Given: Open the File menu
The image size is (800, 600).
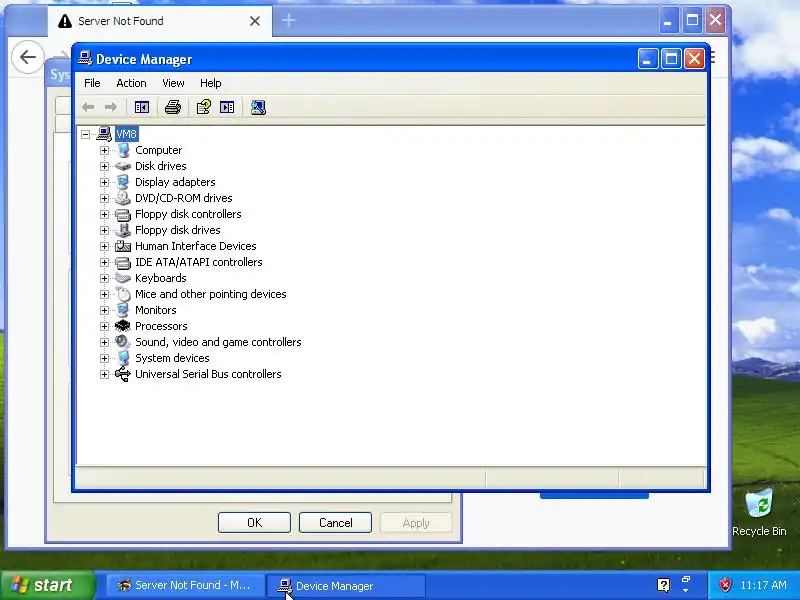Looking at the screenshot, I should (92, 83).
